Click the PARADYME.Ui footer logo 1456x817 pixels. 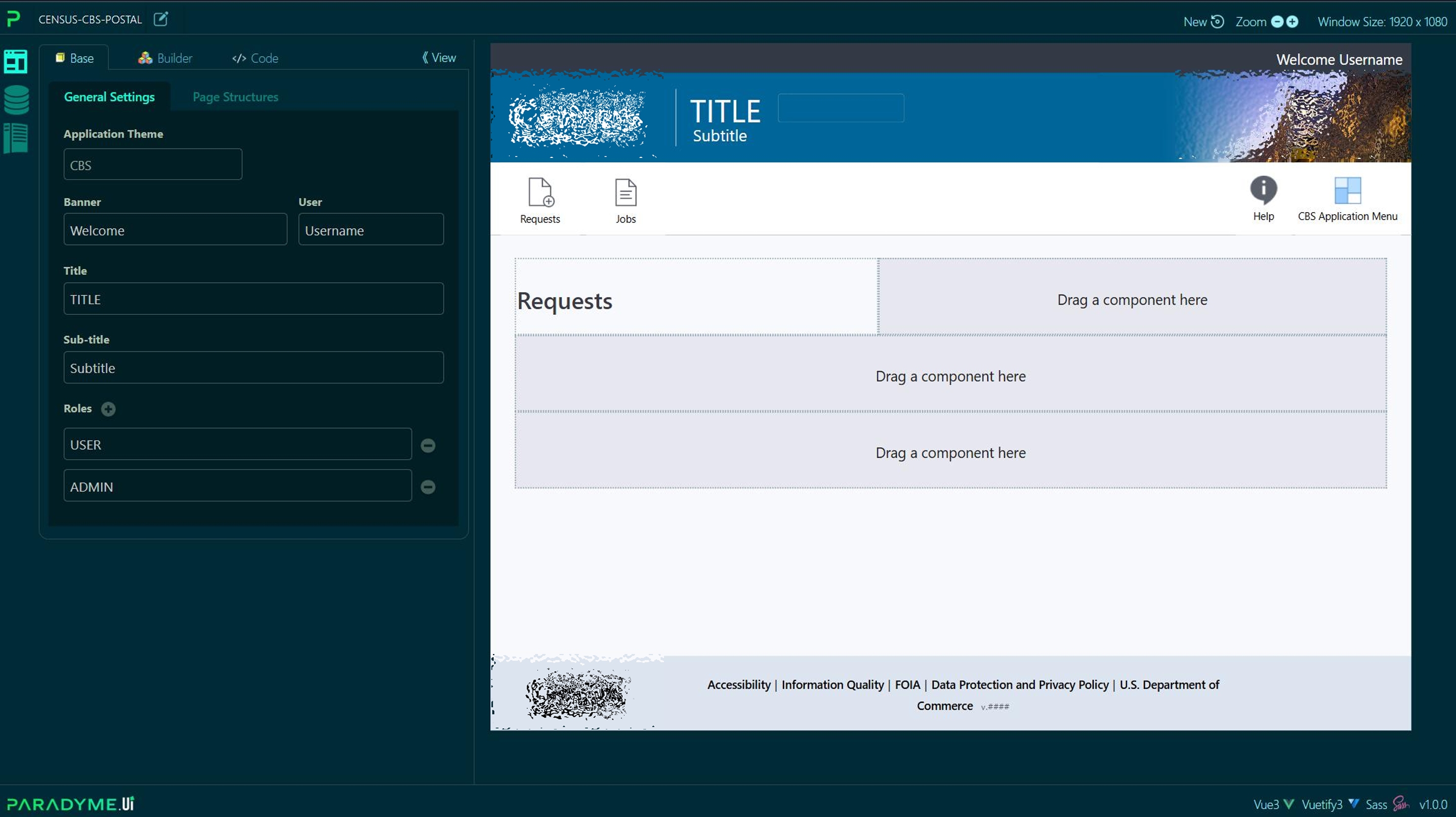[70, 803]
